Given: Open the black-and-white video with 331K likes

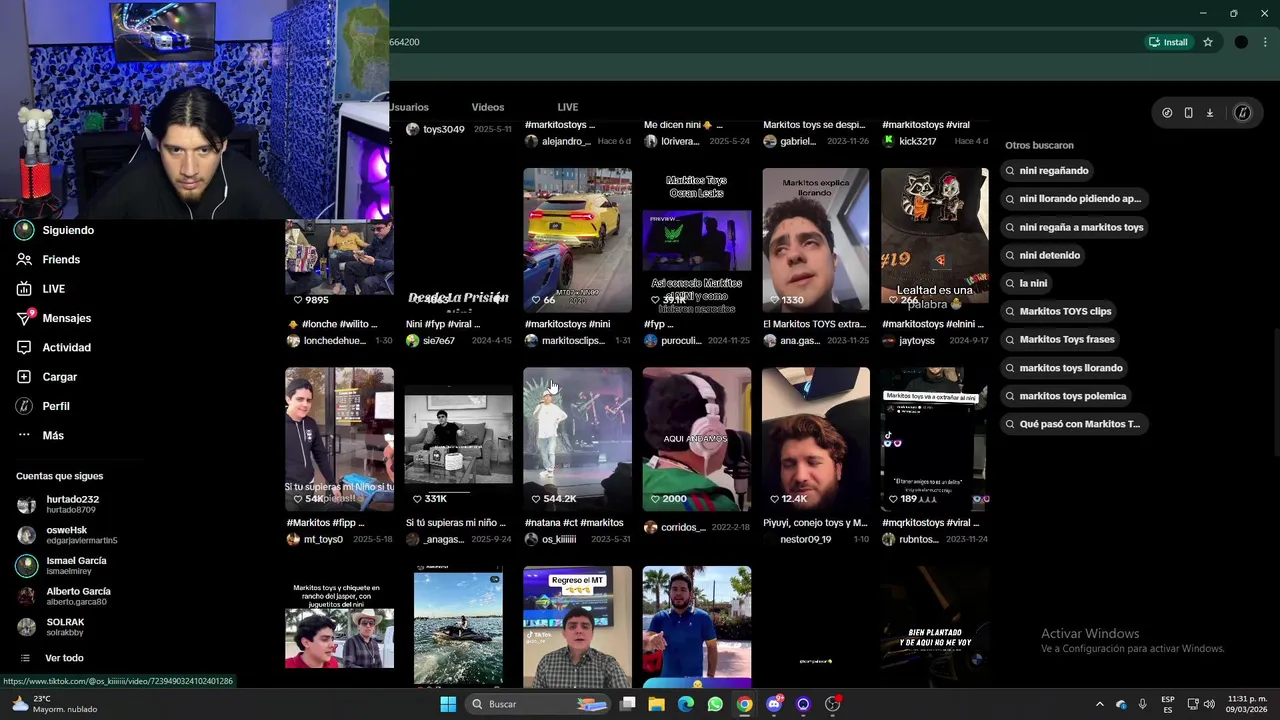Looking at the screenshot, I should pos(458,439).
